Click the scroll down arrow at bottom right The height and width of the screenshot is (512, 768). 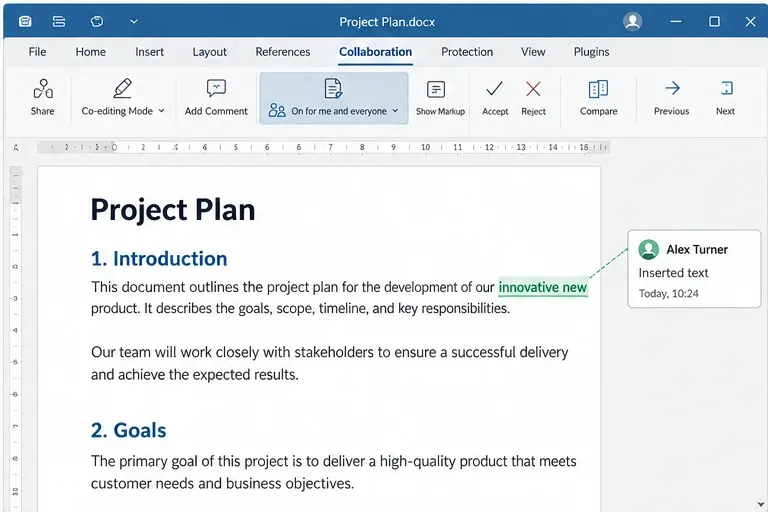[761, 504]
